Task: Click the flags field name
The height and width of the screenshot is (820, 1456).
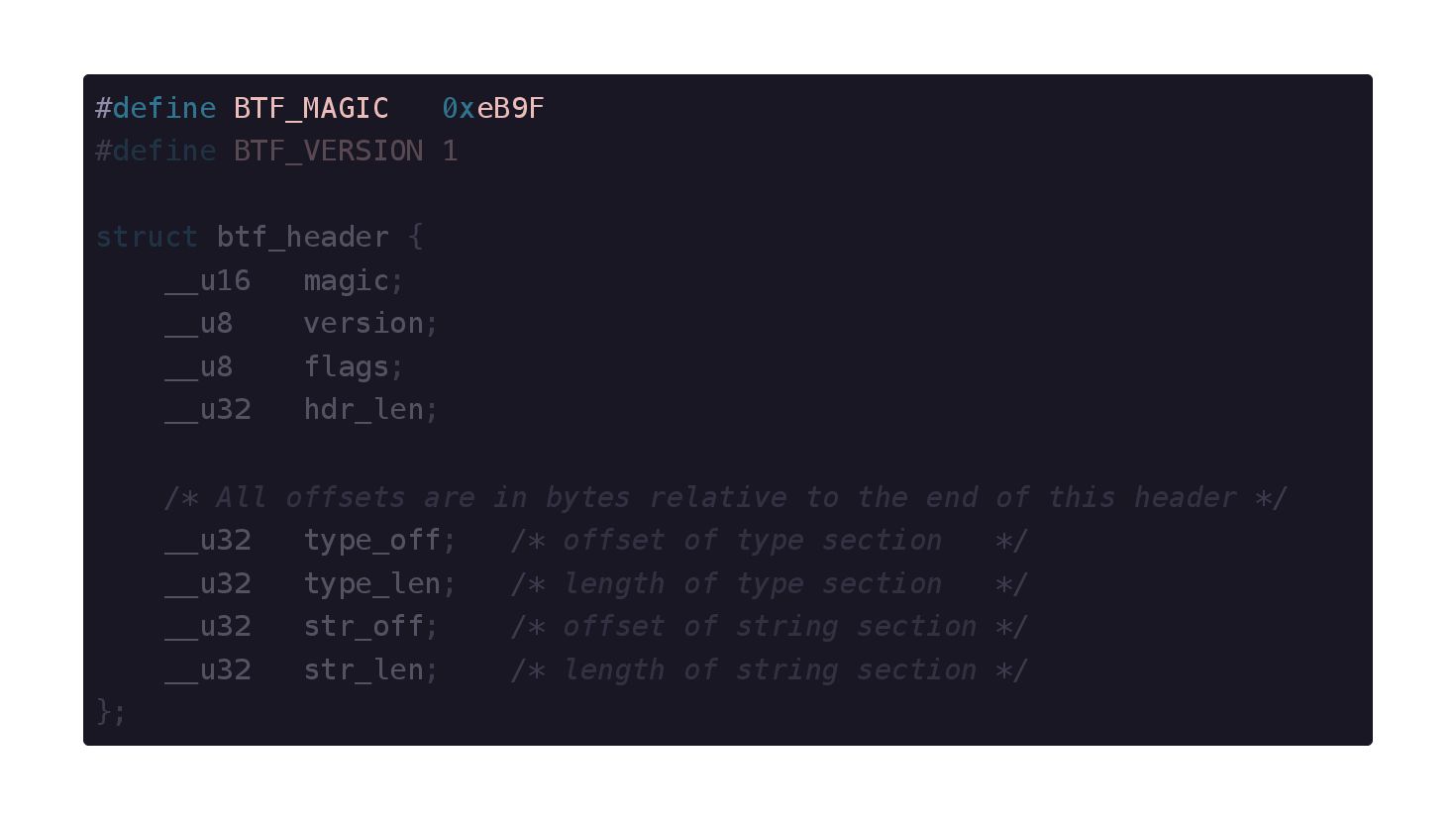Action: coord(346,367)
